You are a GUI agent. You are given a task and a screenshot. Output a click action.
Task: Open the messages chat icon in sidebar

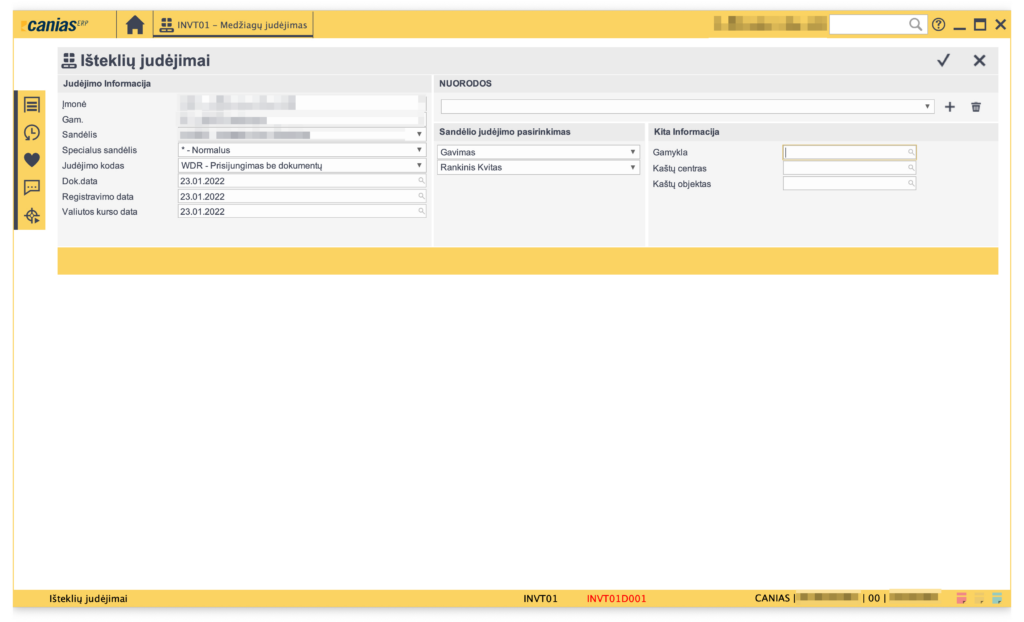pyautogui.click(x=32, y=187)
